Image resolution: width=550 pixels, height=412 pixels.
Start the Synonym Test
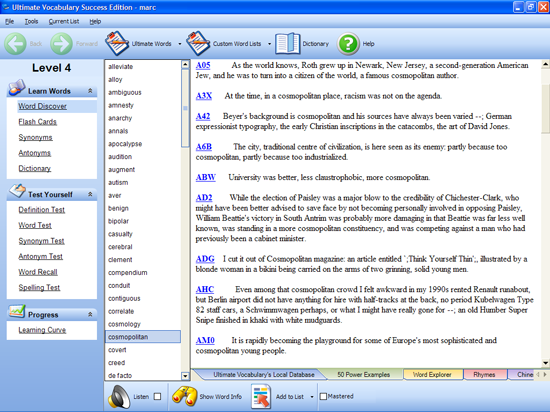point(41,241)
